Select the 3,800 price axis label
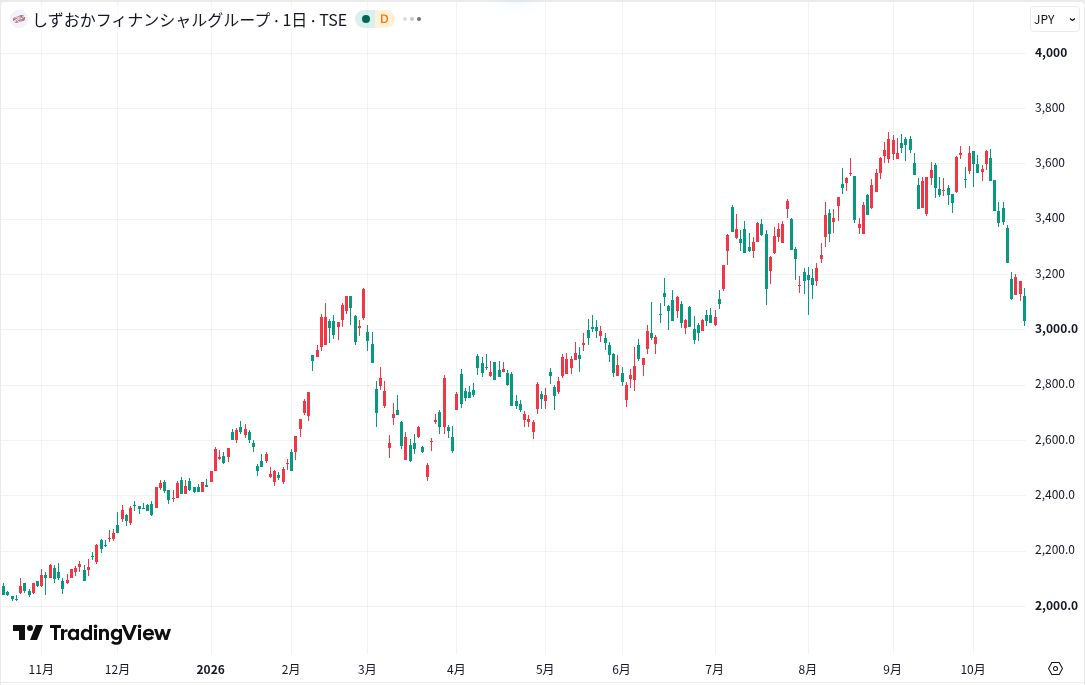Image resolution: width=1085 pixels, height=685 pixels. click(1050, 108)
